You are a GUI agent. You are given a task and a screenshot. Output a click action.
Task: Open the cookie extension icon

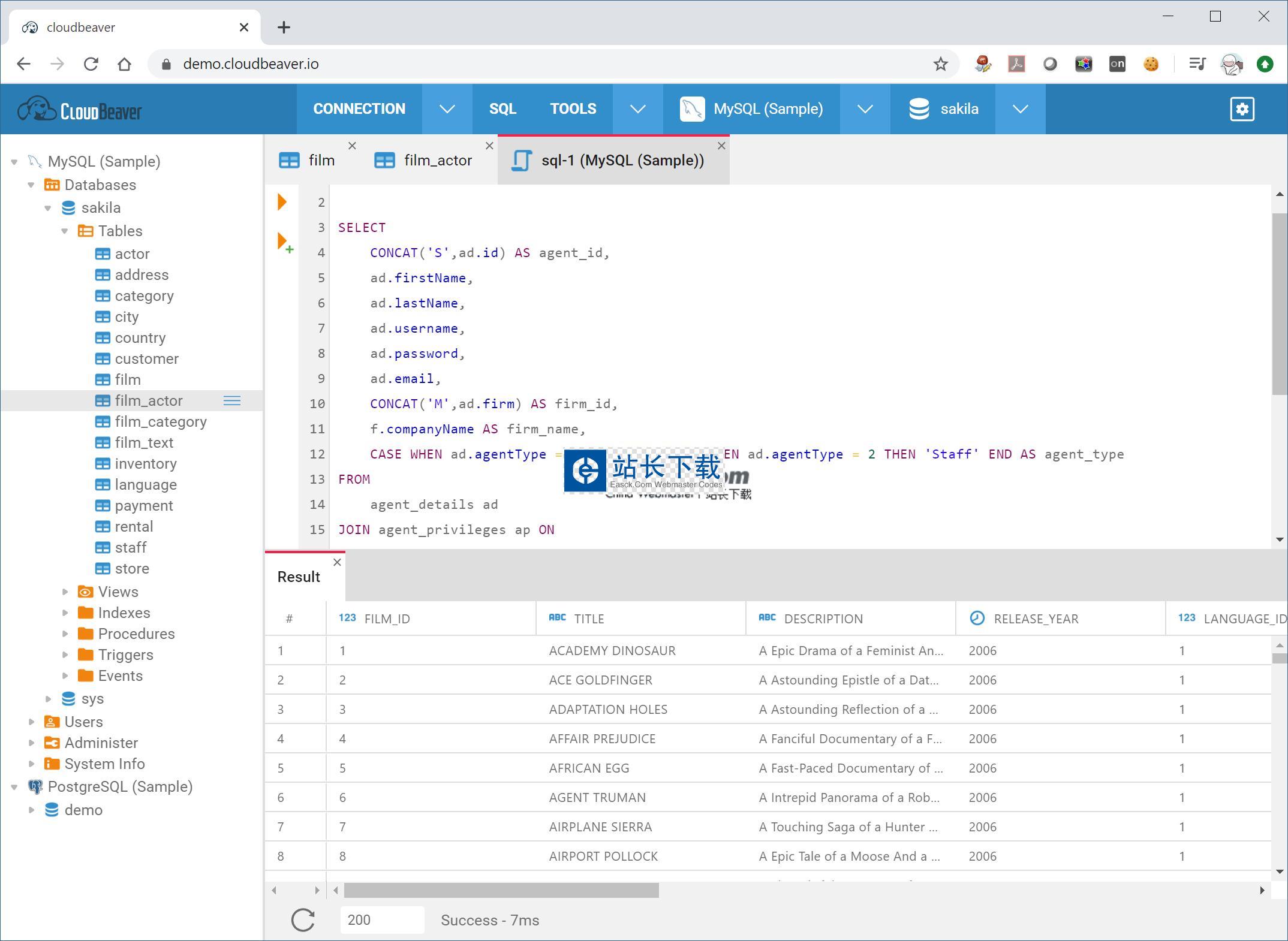click(x=1151, y=64)
